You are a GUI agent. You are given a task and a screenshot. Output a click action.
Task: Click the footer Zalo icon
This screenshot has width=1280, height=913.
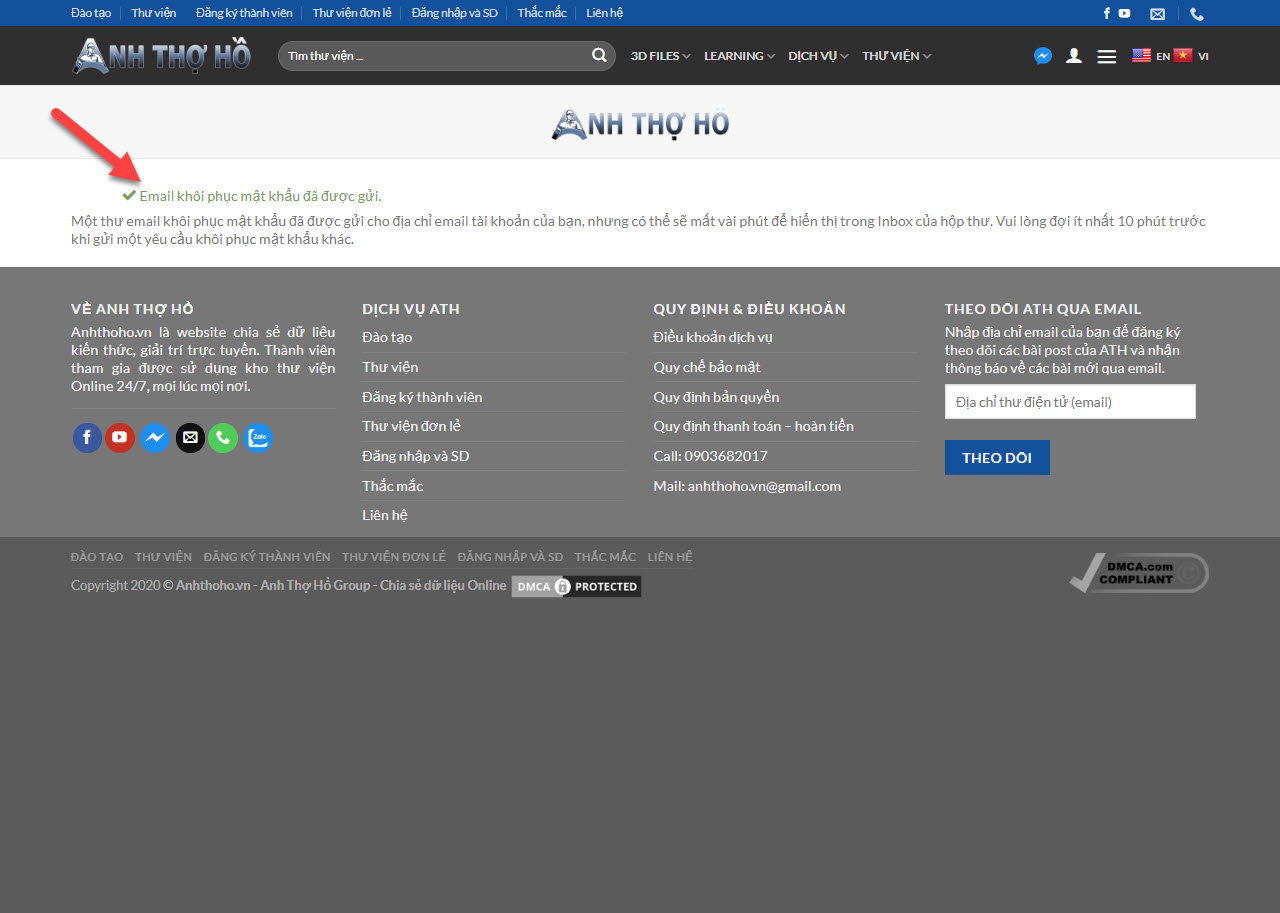tap(258, 438)
